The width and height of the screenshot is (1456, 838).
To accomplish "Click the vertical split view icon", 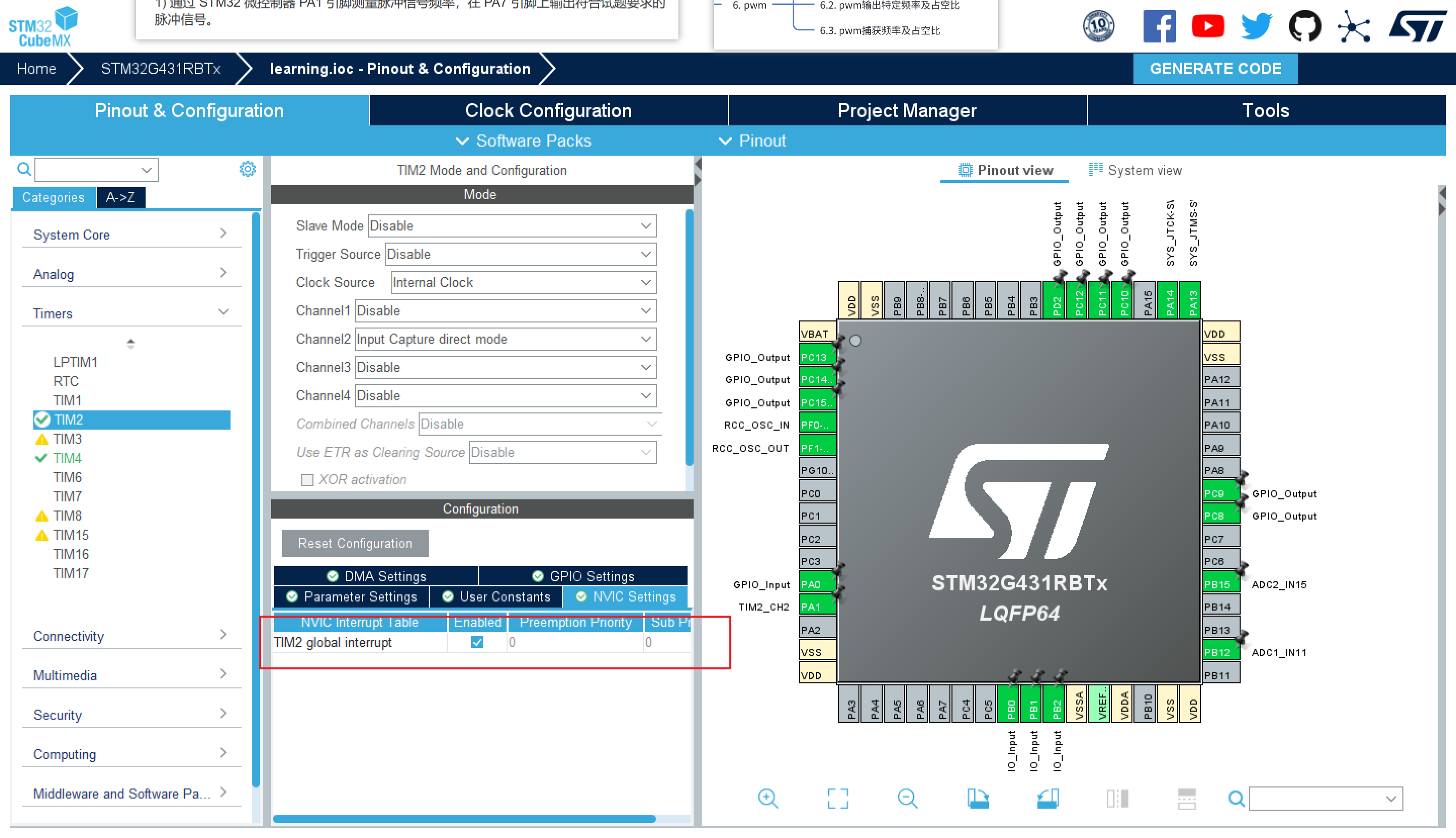I will point(1117,798).
